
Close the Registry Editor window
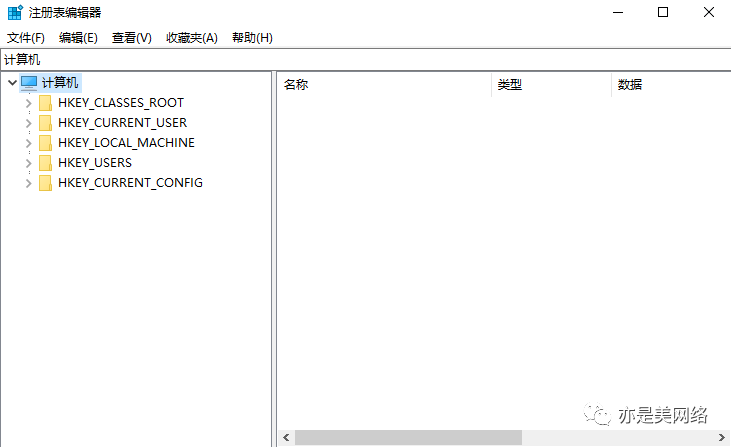[709, 13]
